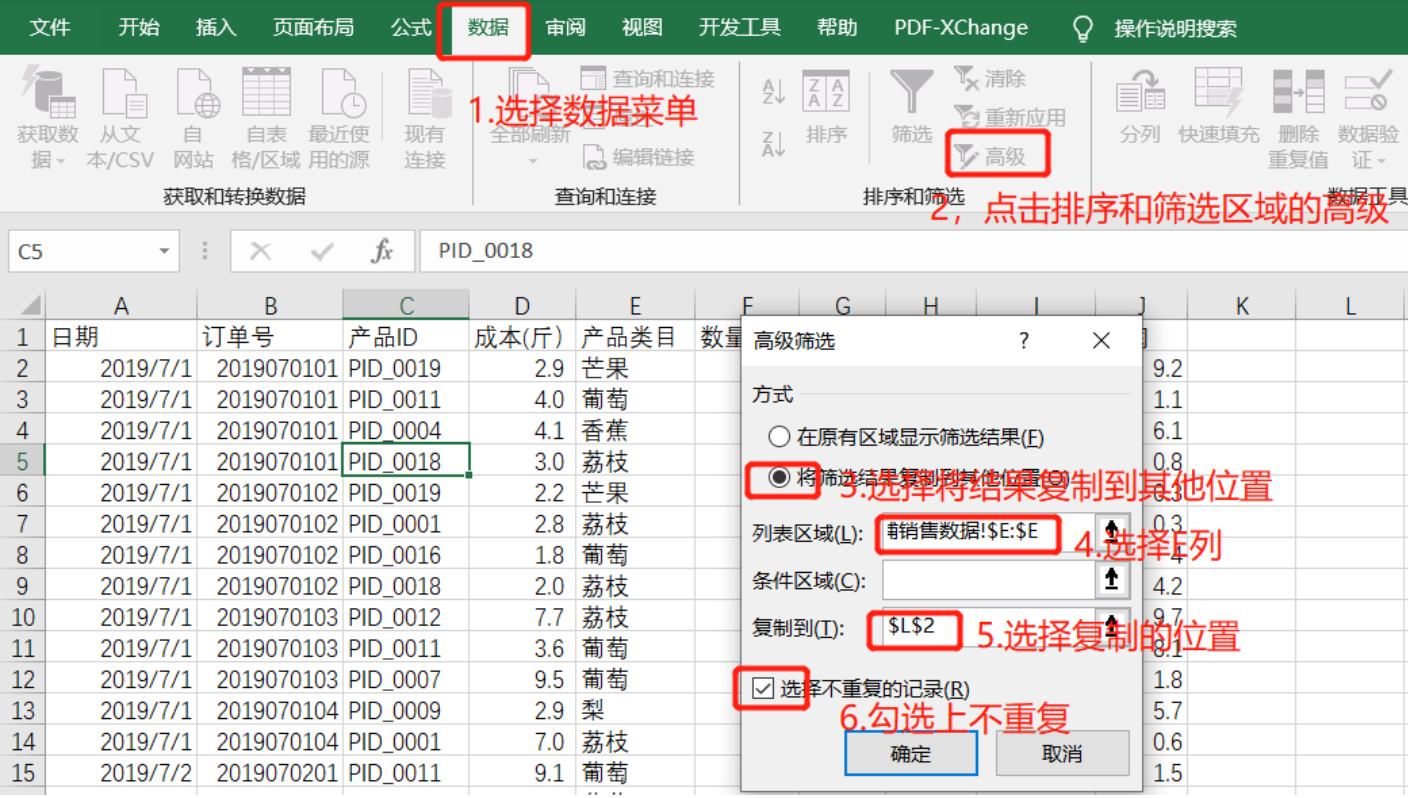Click the help ? button in 高级筛选 dialog
1408x798 pixels.
coord(1024,341)
